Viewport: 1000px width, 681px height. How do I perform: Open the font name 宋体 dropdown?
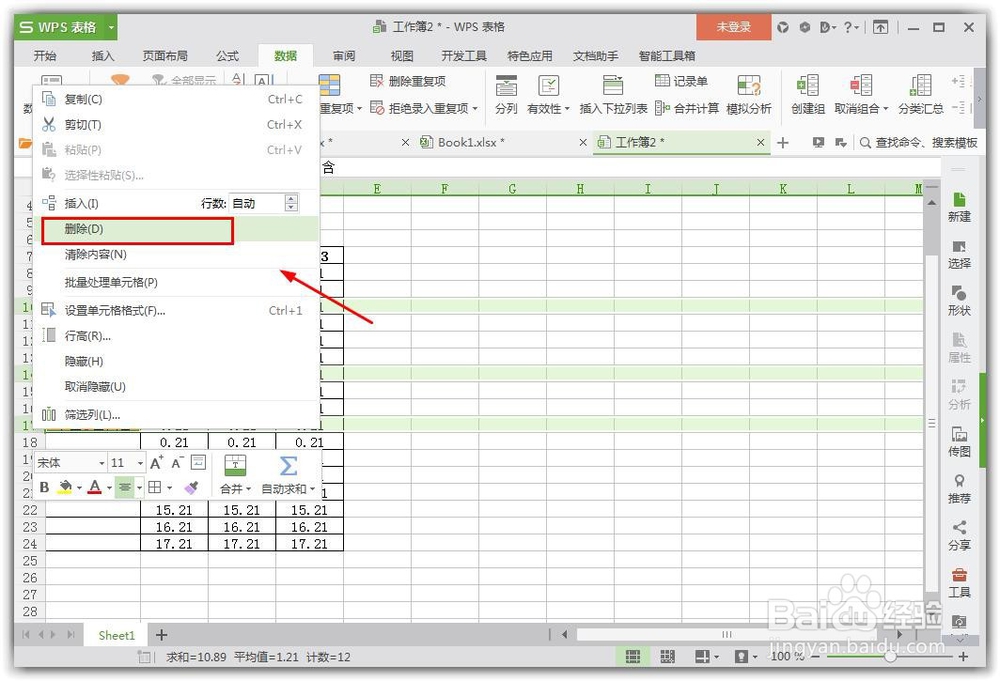click(x=101, y=463)
